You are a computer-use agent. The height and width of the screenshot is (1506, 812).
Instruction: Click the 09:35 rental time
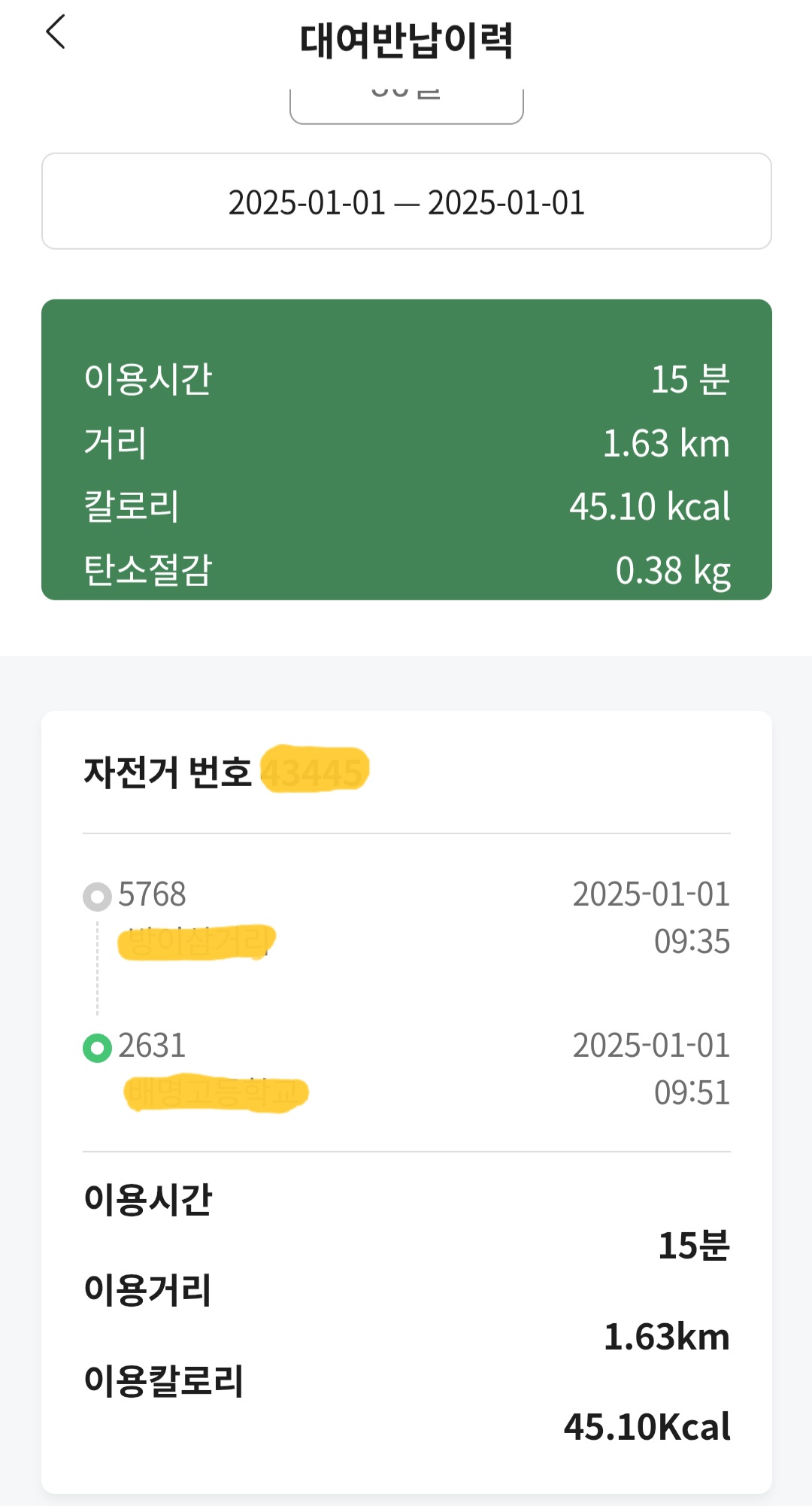(691, 942)
